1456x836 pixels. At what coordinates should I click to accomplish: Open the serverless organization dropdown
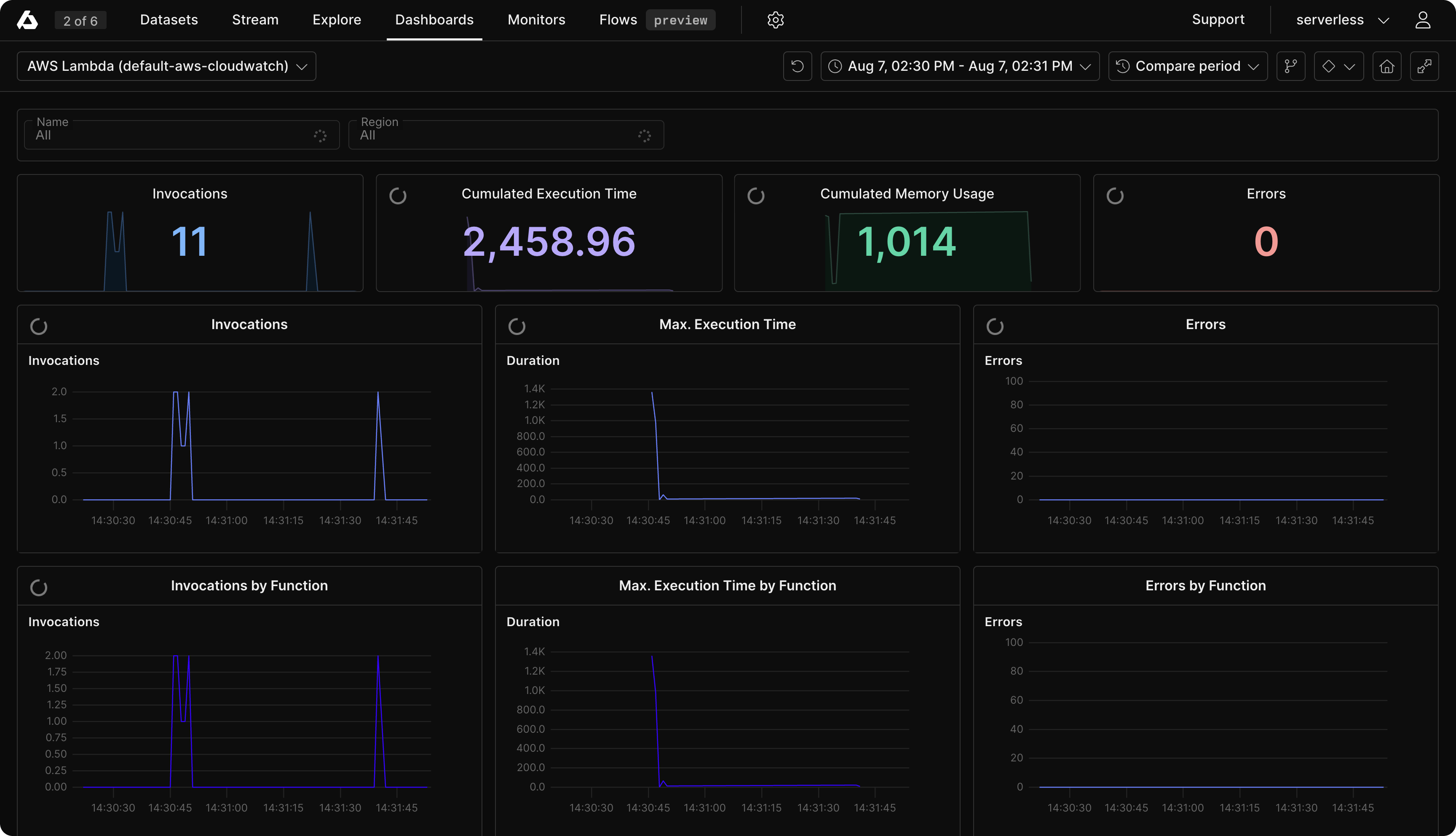point(1342,20)
